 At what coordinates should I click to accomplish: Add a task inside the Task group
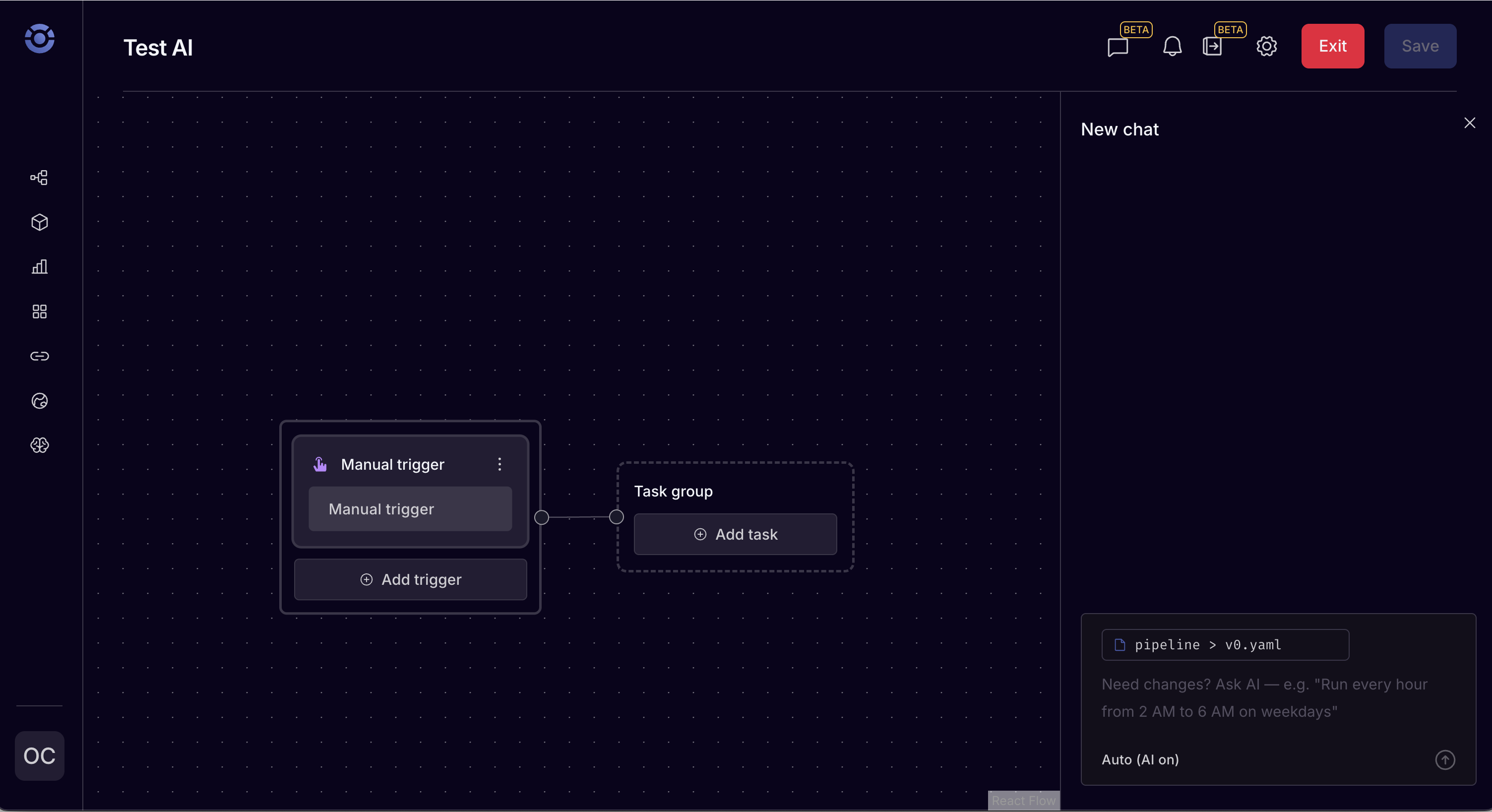(x=735, y=534)
